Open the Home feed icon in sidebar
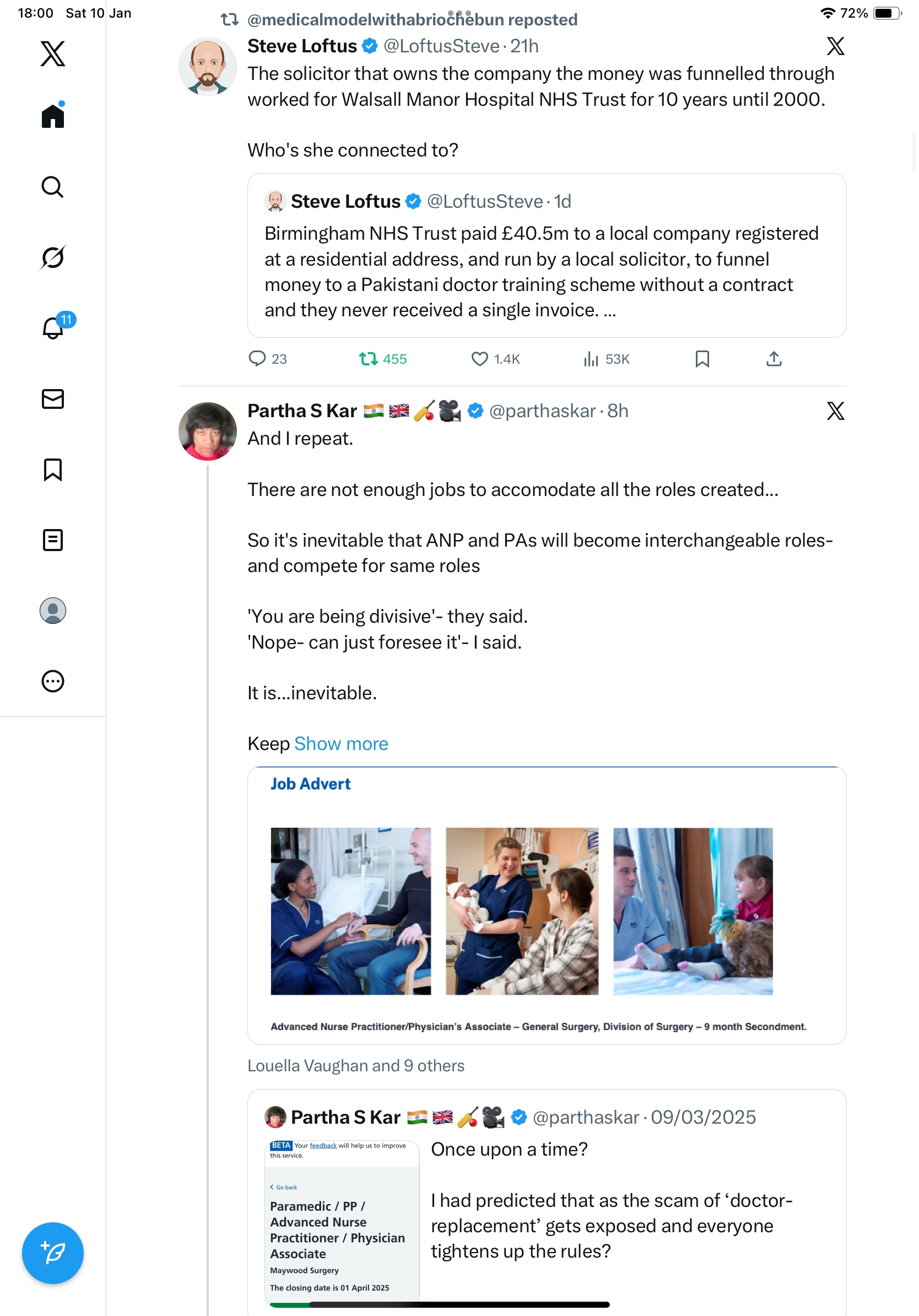 coord(53,116)
